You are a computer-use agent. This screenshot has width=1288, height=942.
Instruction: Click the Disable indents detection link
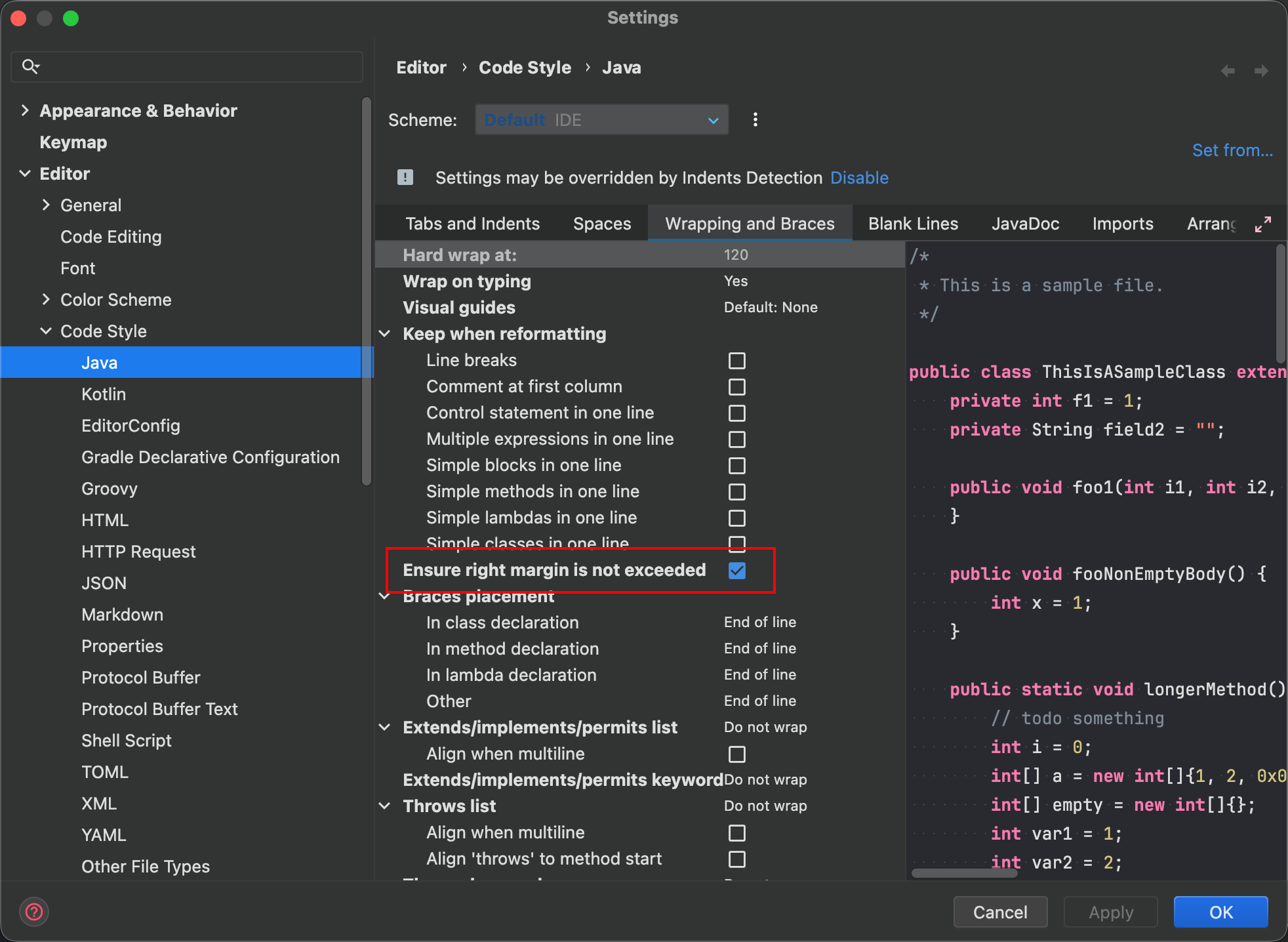click(859, 178)
